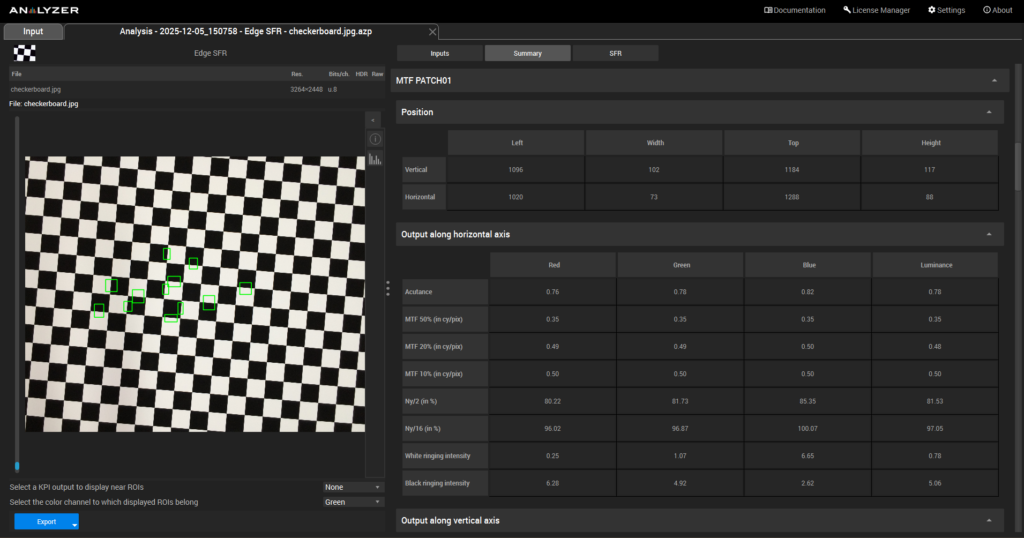
Task: Open the License Manager
Action: point(877,10)
